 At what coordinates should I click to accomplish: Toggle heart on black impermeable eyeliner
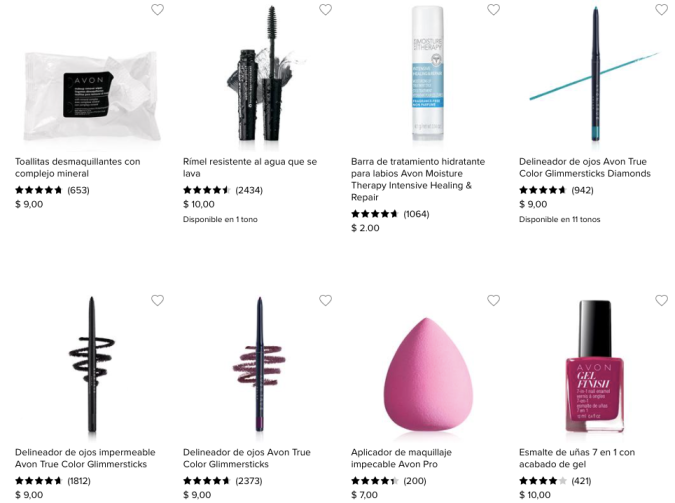[158, 300]
